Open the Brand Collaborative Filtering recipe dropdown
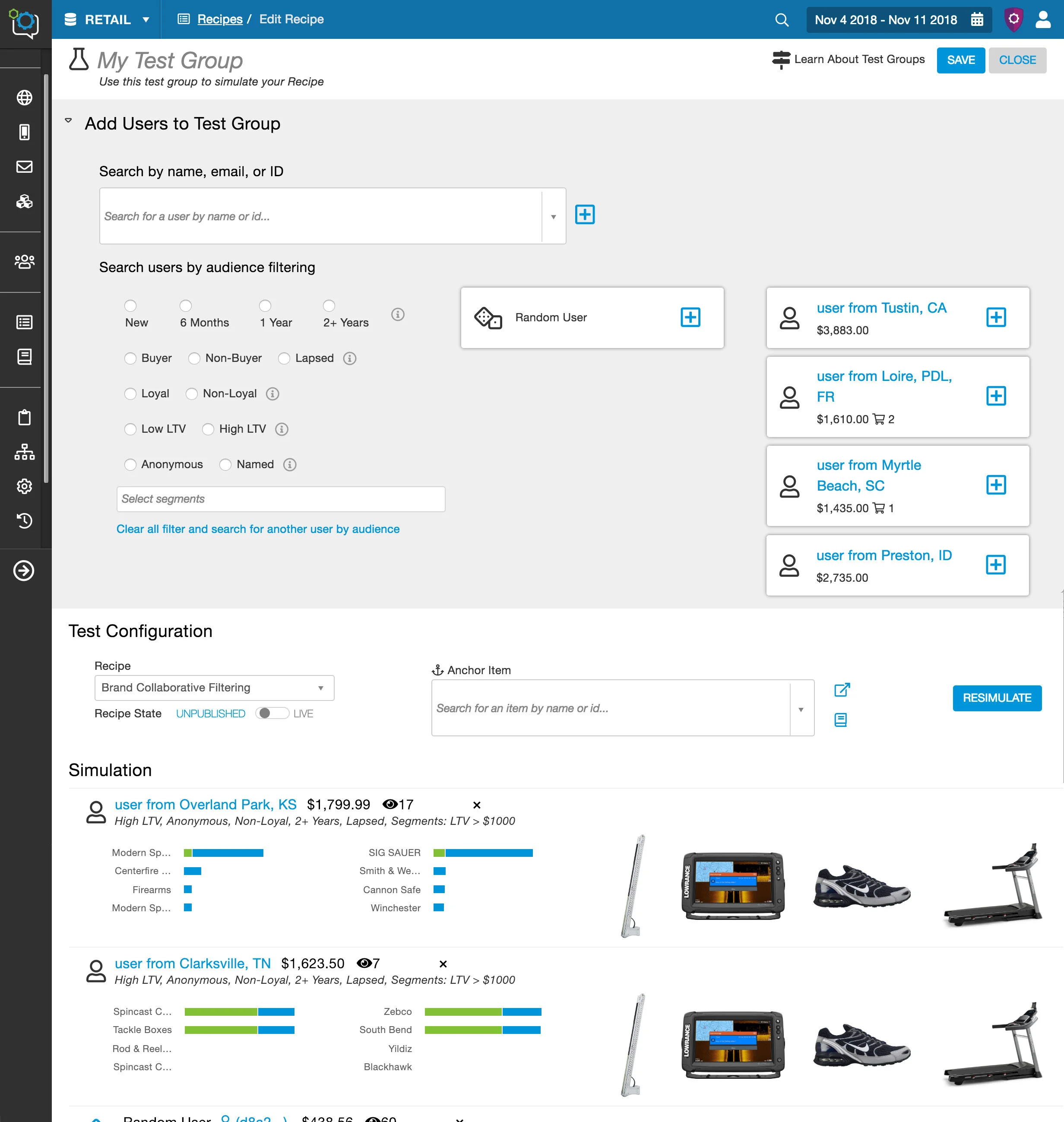 pos(214,688)
